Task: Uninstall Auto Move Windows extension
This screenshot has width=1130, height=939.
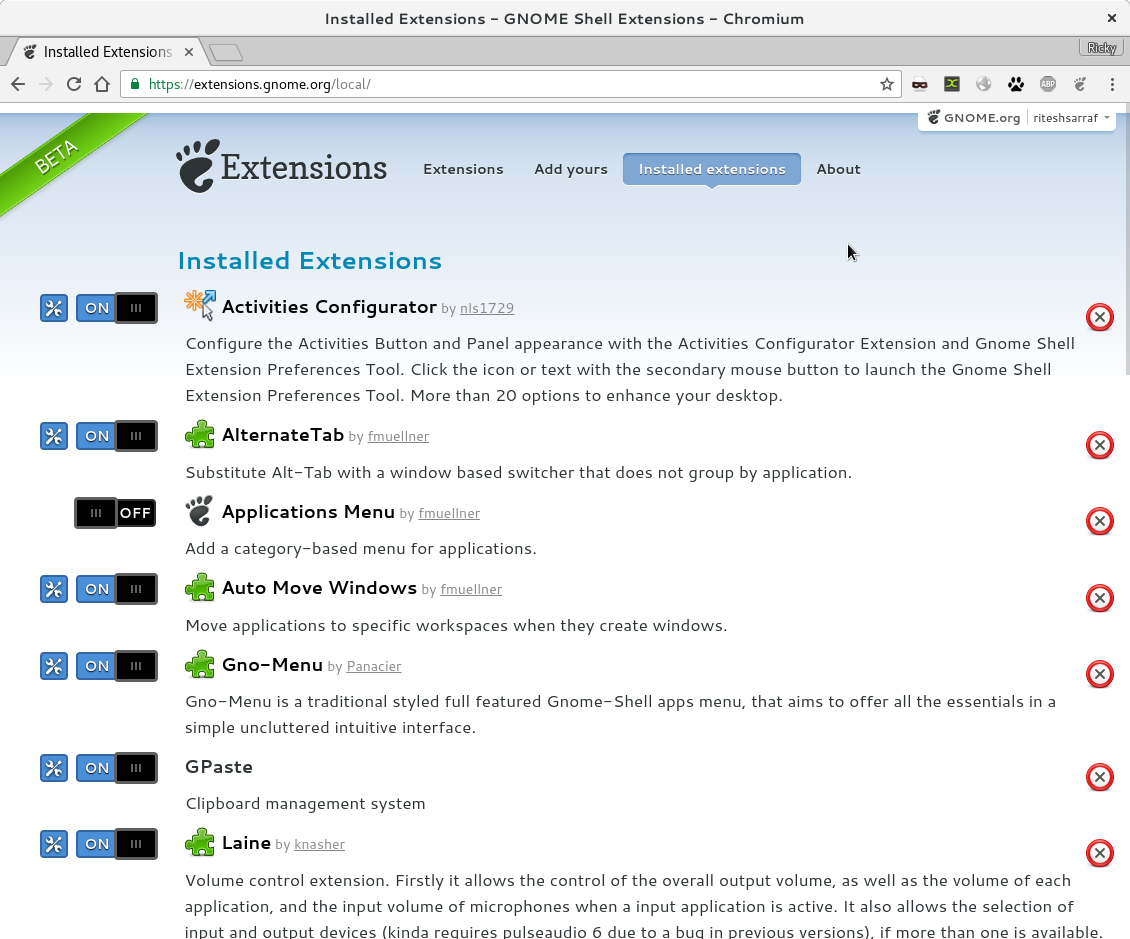Action: 1100,598
